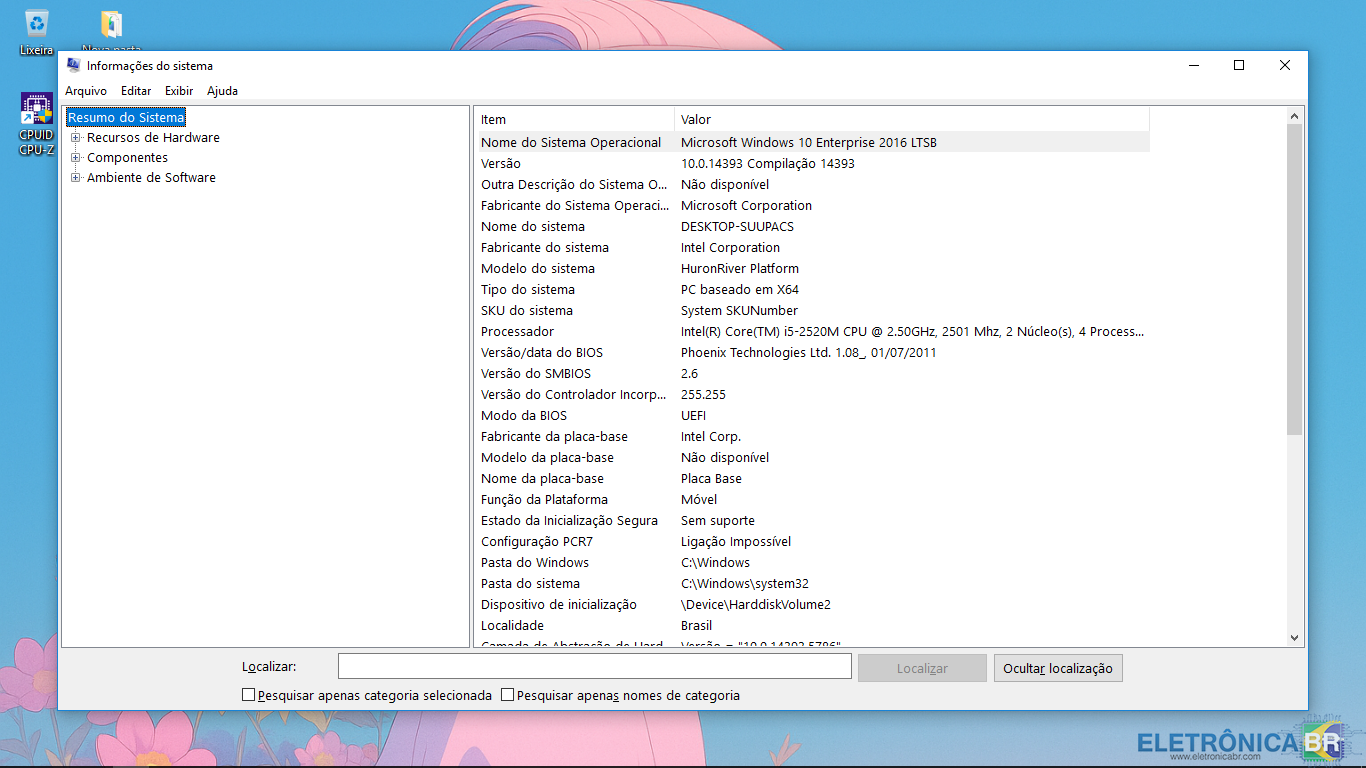Expand the Componentes tree node

click(x=75, y=158)
